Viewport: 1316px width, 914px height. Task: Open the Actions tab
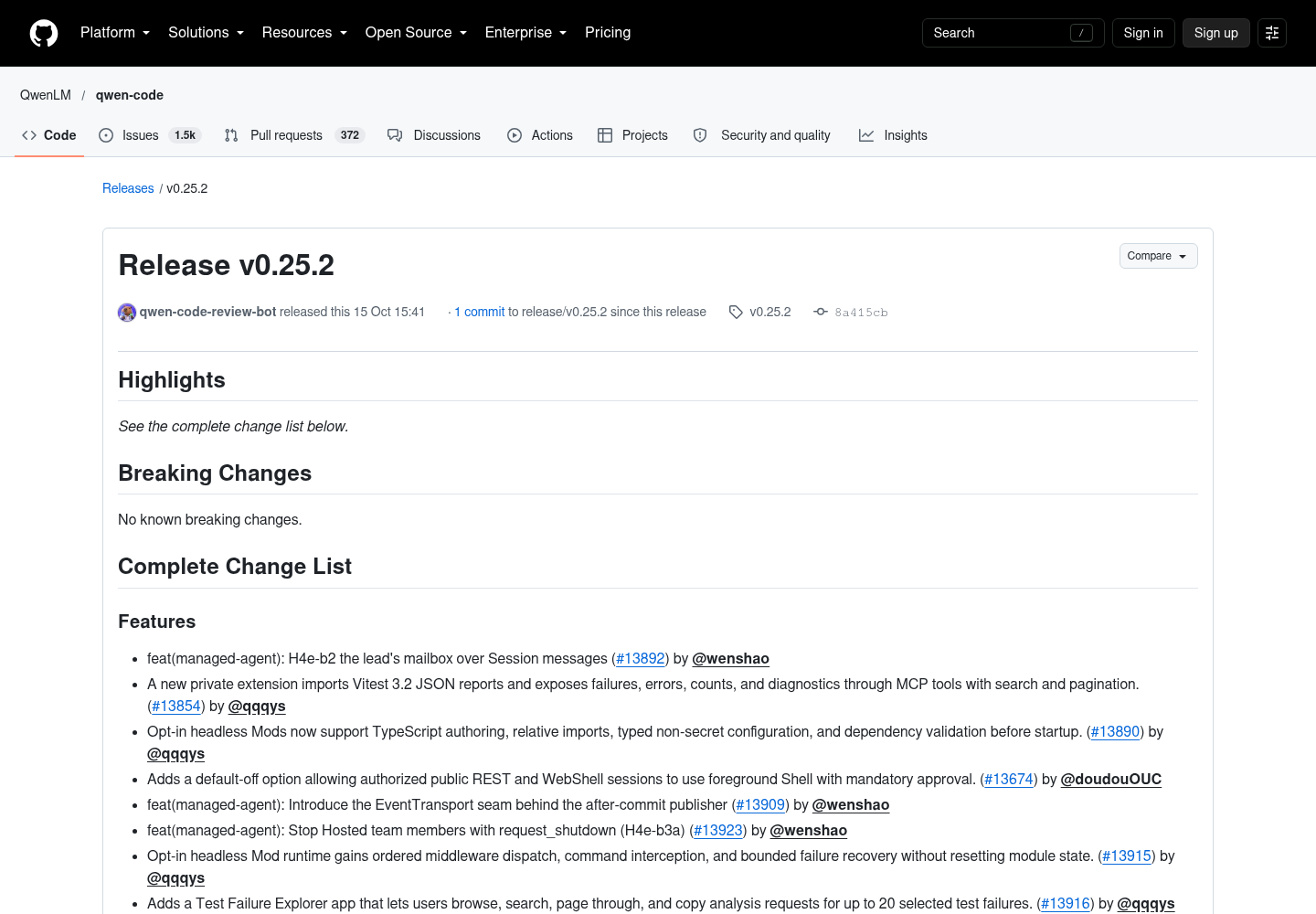click(x=540, y=135)
